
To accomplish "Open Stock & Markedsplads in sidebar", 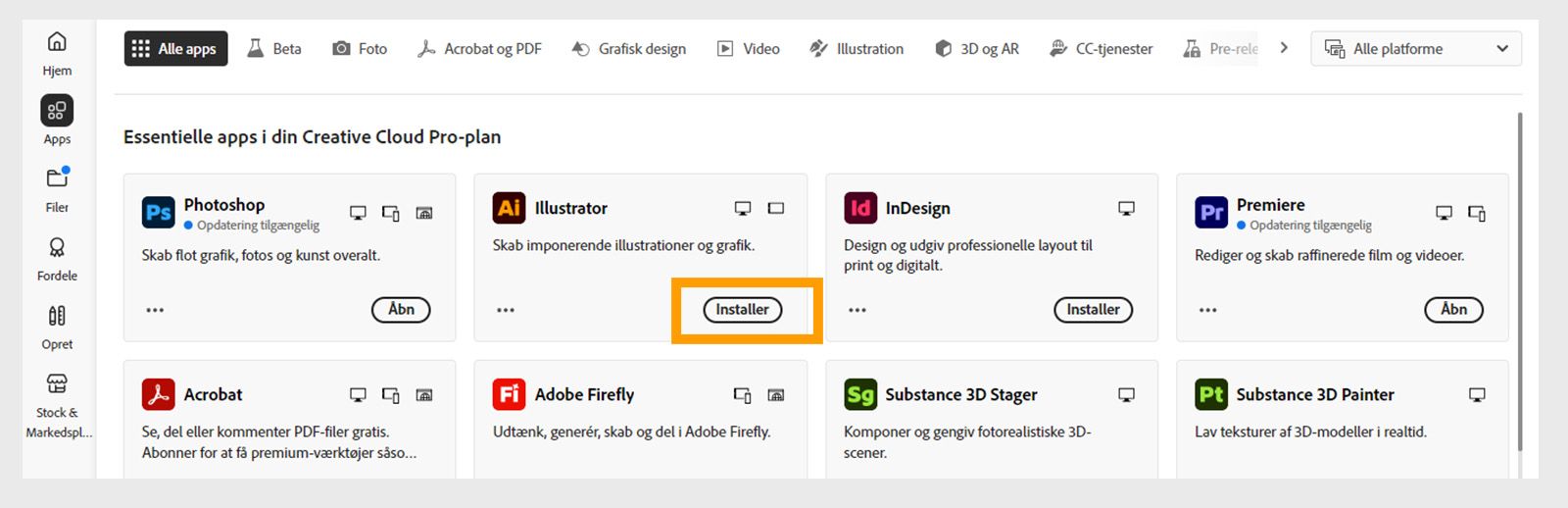I will tap(57, 405).
